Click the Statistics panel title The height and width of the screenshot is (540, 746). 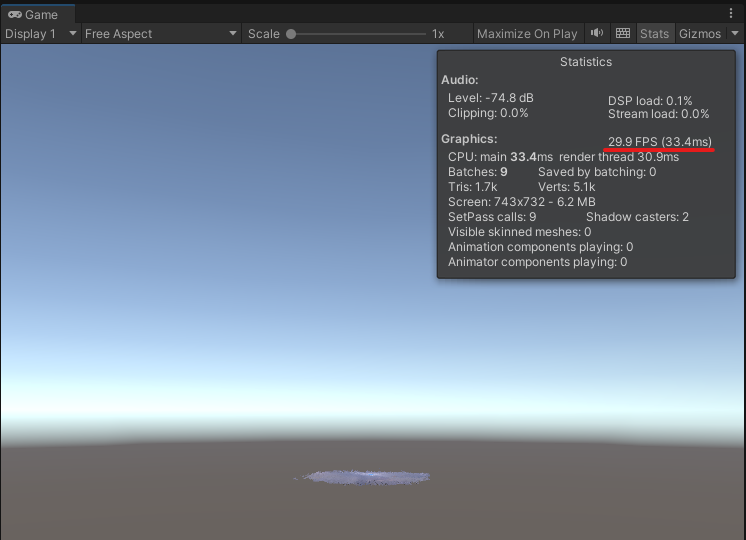(586, 62)
